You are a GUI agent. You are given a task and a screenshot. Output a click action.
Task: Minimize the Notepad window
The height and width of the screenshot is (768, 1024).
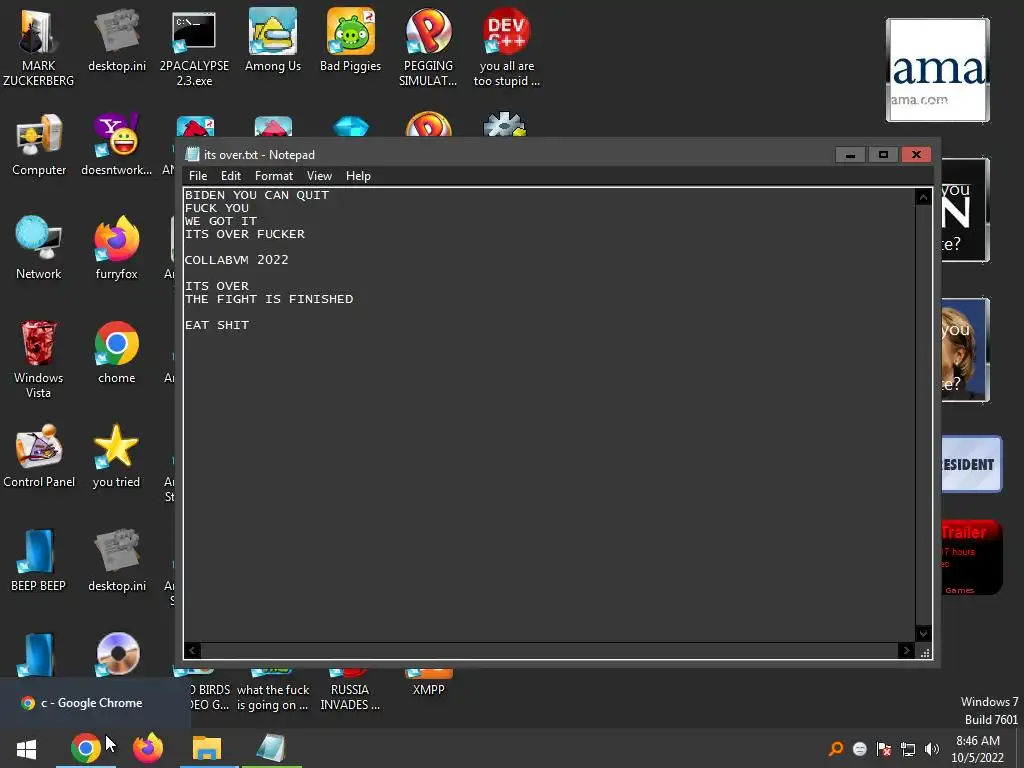tap(850, 155)
